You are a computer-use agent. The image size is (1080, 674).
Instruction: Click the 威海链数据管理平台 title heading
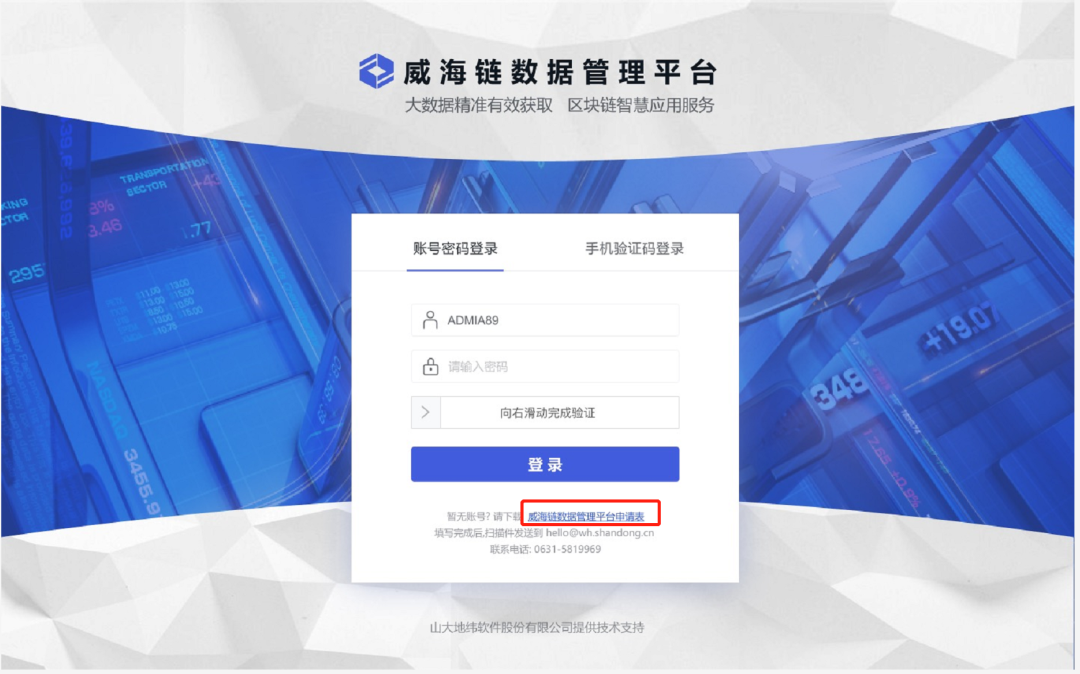point(560,72)
